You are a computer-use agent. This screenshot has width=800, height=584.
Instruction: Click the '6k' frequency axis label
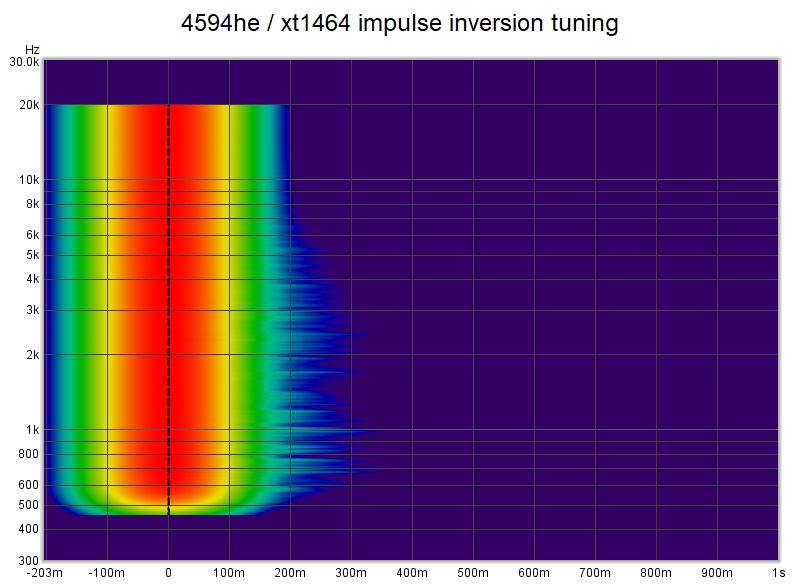click(33, 235)
